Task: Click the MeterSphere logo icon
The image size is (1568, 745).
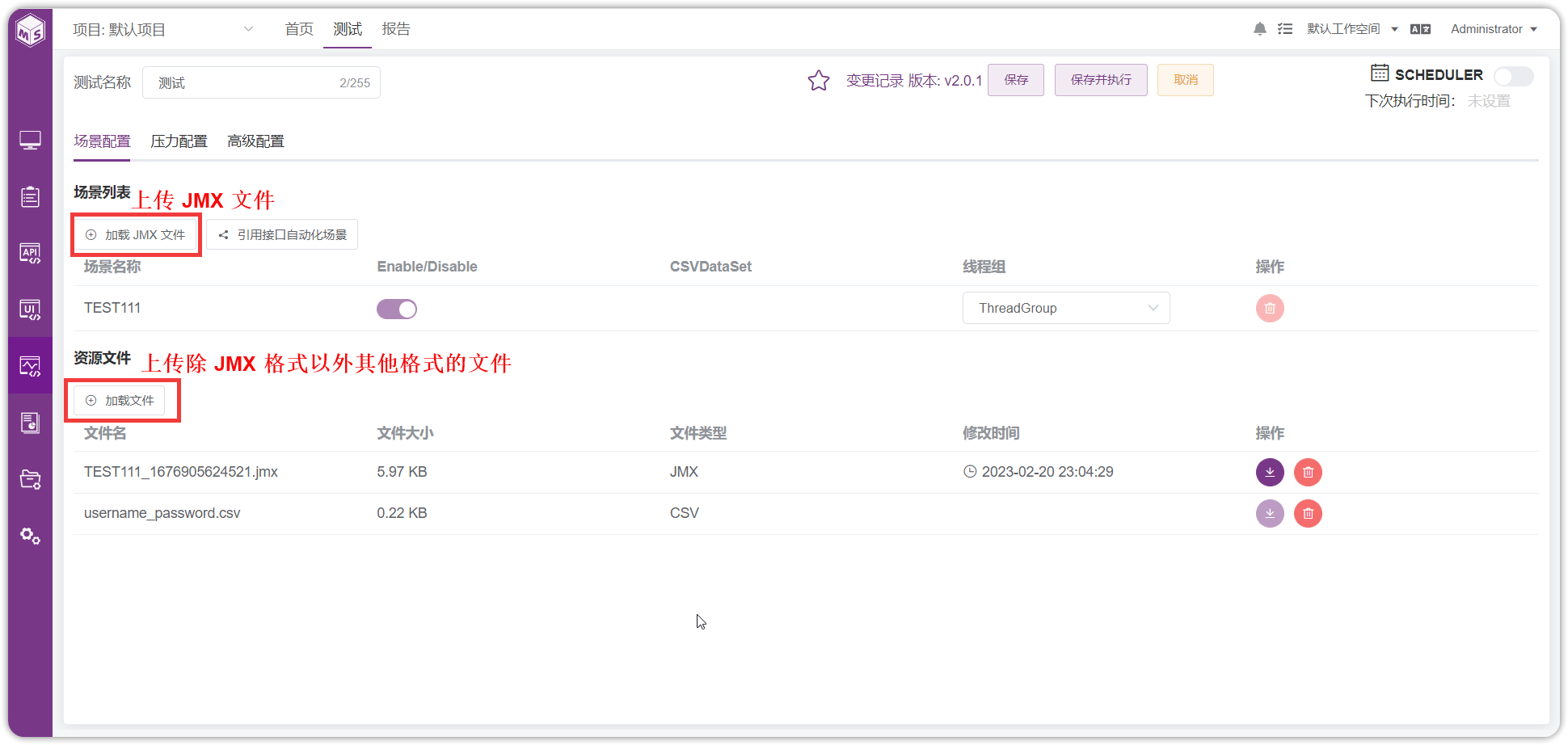Action: [x=31, y=31]
